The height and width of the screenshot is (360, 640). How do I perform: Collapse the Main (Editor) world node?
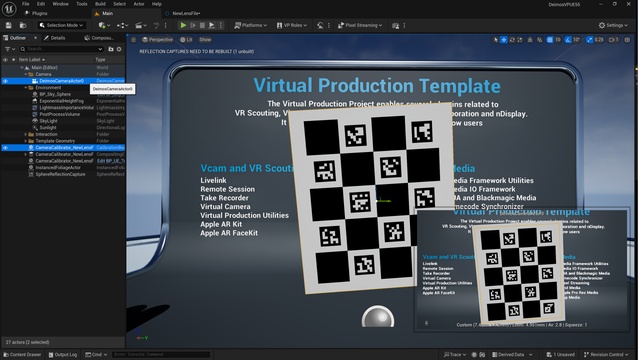(22, 68)
